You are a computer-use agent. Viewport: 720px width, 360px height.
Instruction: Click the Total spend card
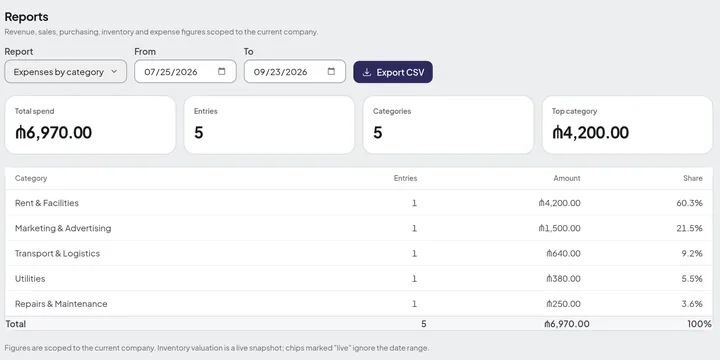[90, 125]
